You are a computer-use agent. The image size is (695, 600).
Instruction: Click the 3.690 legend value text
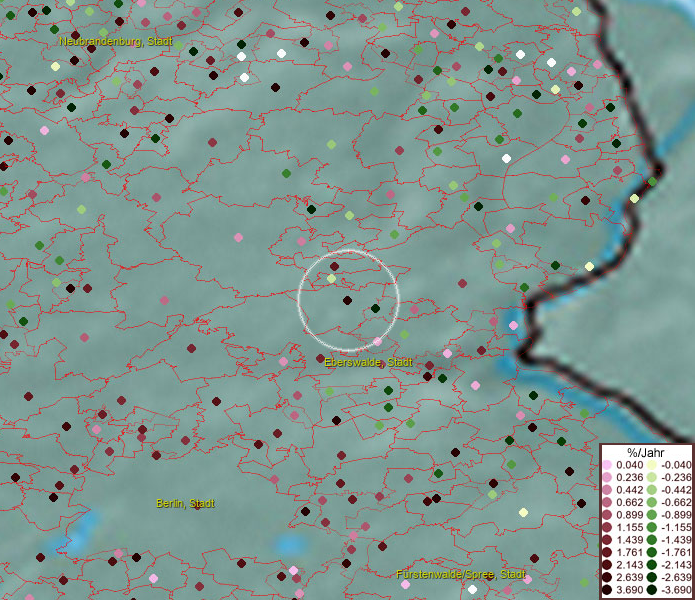click(629, 590)
